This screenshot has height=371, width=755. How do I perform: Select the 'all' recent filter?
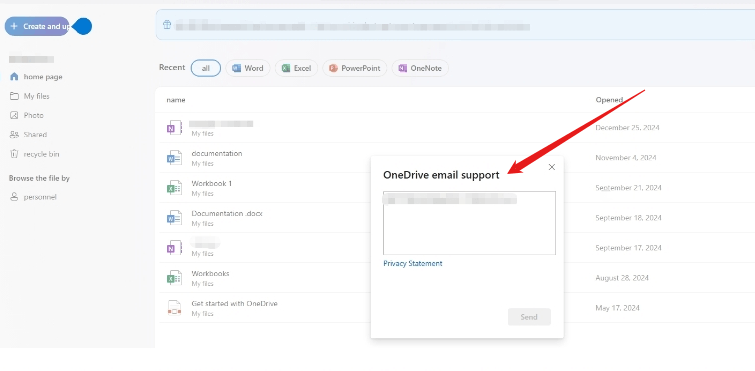coord(206,68)
